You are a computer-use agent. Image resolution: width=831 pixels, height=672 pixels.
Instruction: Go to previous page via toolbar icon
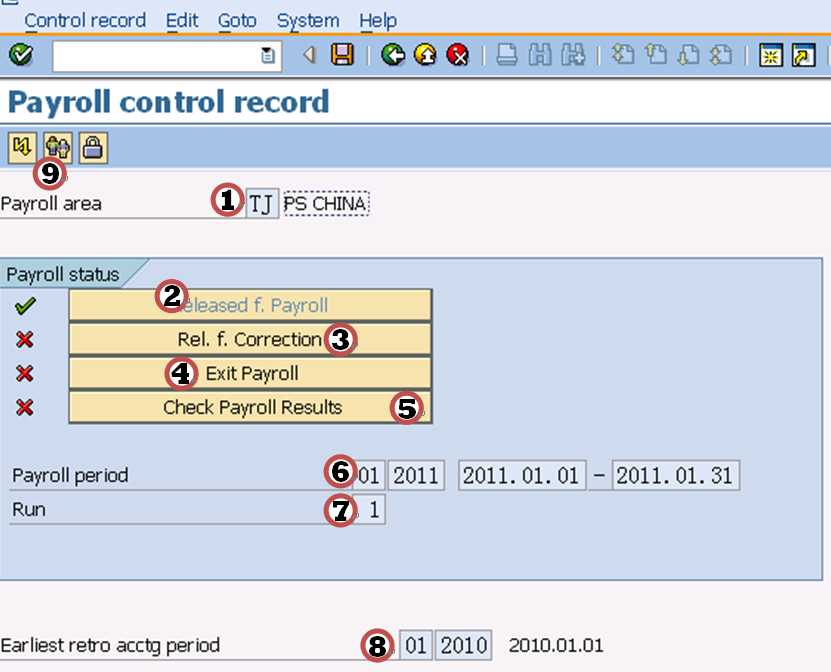(x=656, y=55)
